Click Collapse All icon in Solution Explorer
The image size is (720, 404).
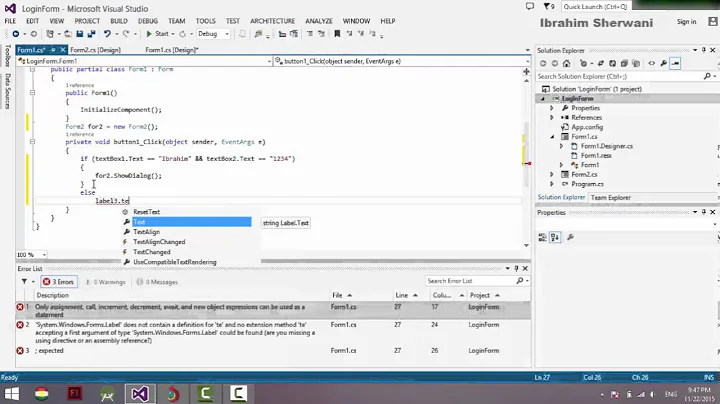pyautogui.click(x=624, y=63)
